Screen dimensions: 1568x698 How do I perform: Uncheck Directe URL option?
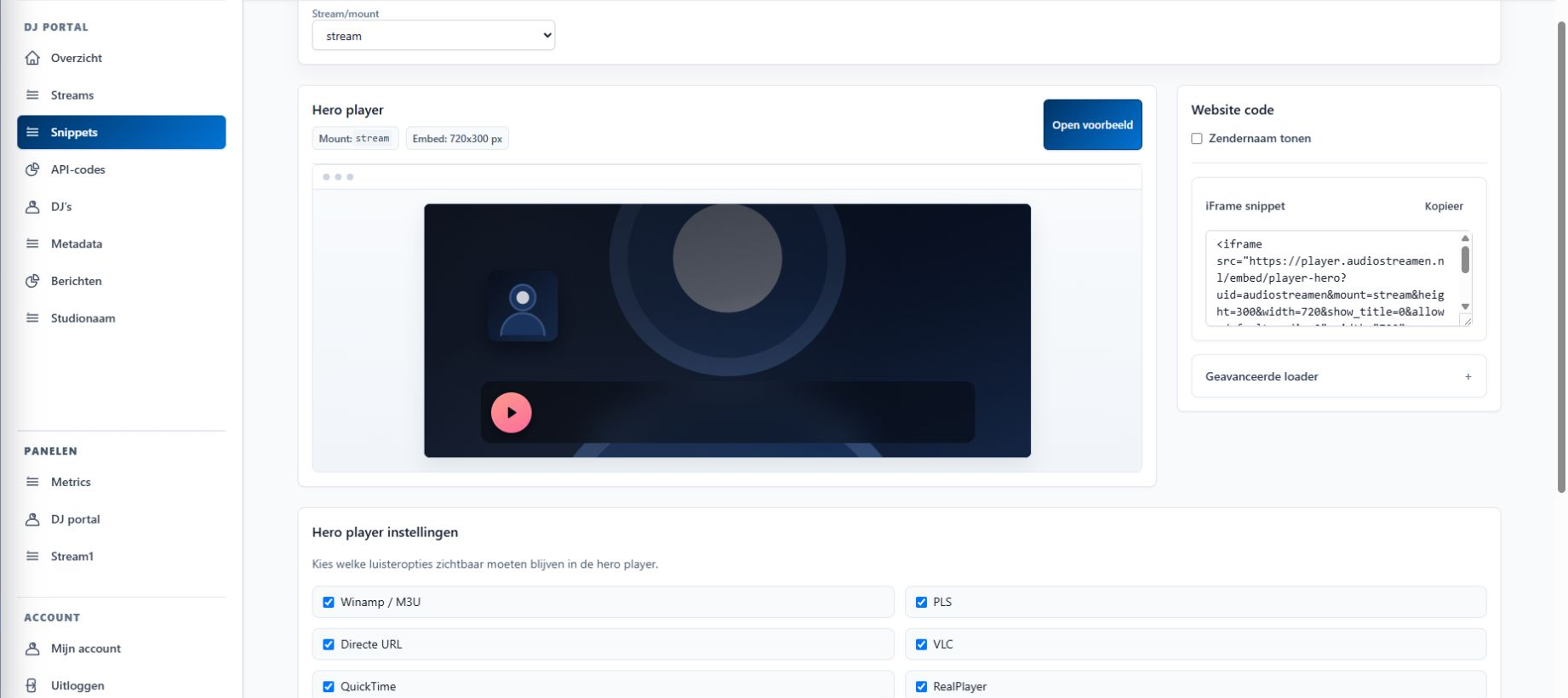pos(329,644)
